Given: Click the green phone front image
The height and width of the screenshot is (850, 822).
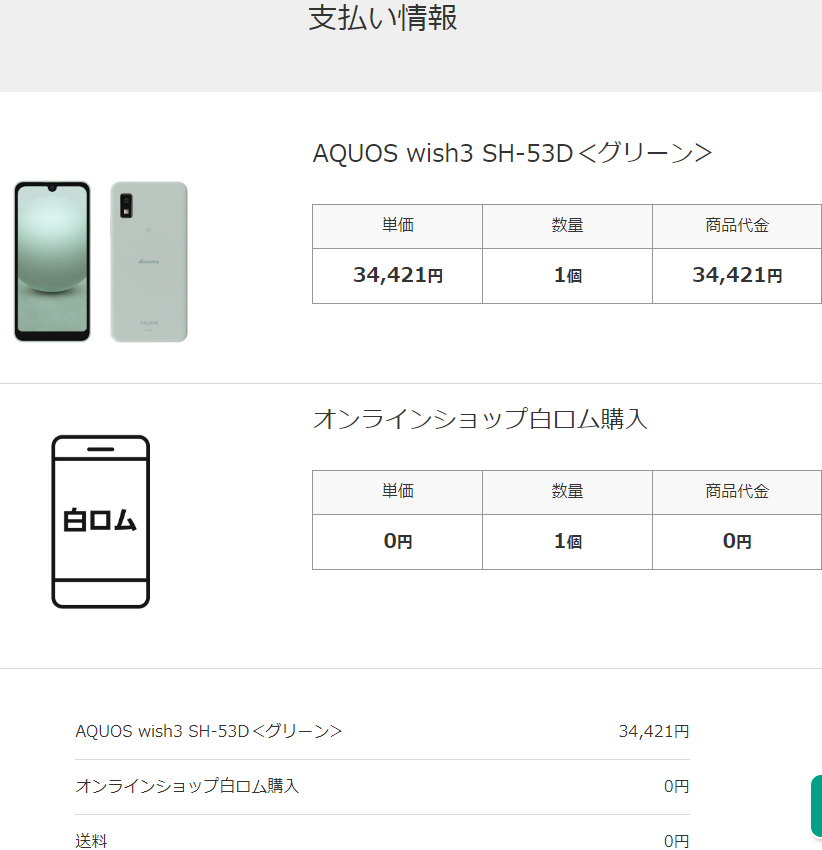Looking at the screenshot, I should (52, 262).
